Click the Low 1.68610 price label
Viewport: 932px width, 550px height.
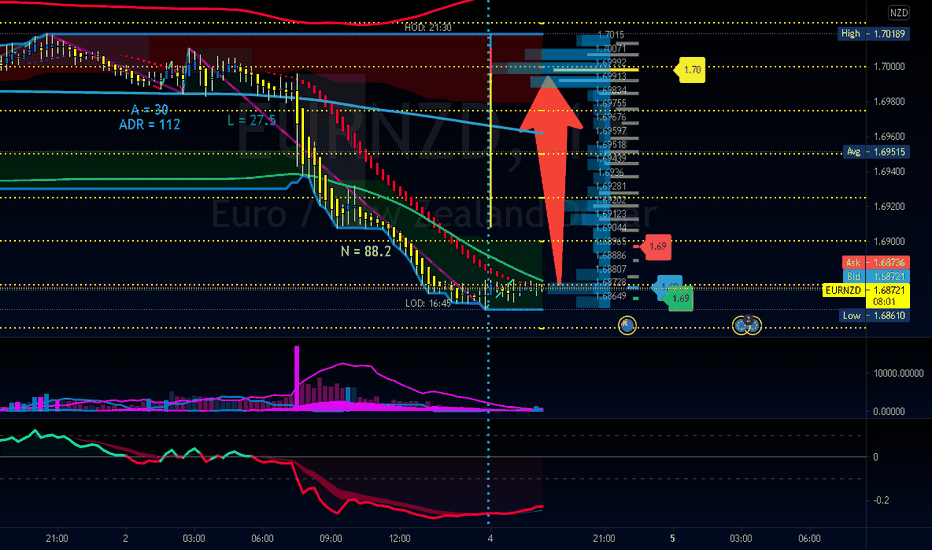point(874,316)
